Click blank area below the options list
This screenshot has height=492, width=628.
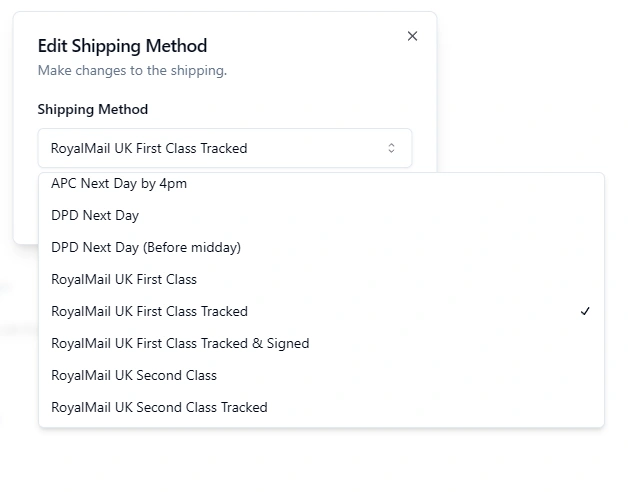click(320, 460)
